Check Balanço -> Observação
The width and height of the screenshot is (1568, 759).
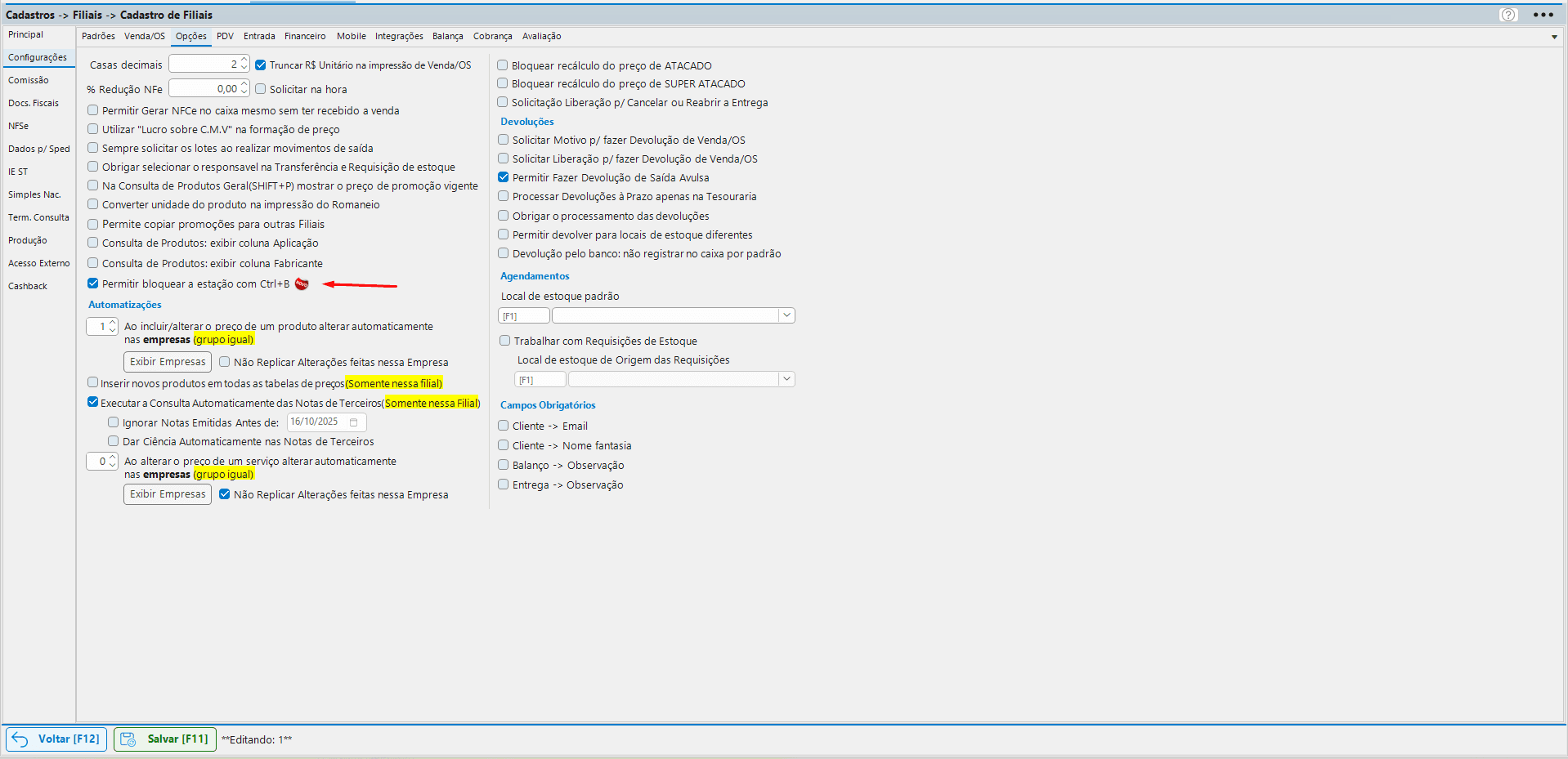click(x=504, y=465)
